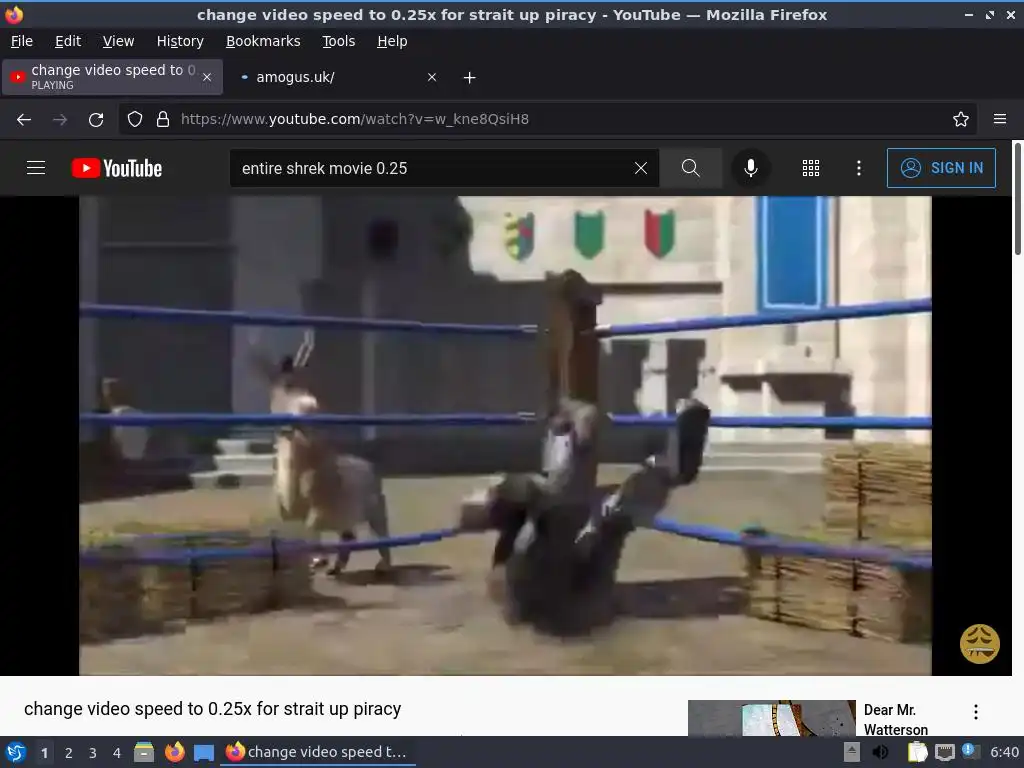Open the YouTube guide hamburger menu
Screen dimensions: 1024x768
[x=36, y=168]
